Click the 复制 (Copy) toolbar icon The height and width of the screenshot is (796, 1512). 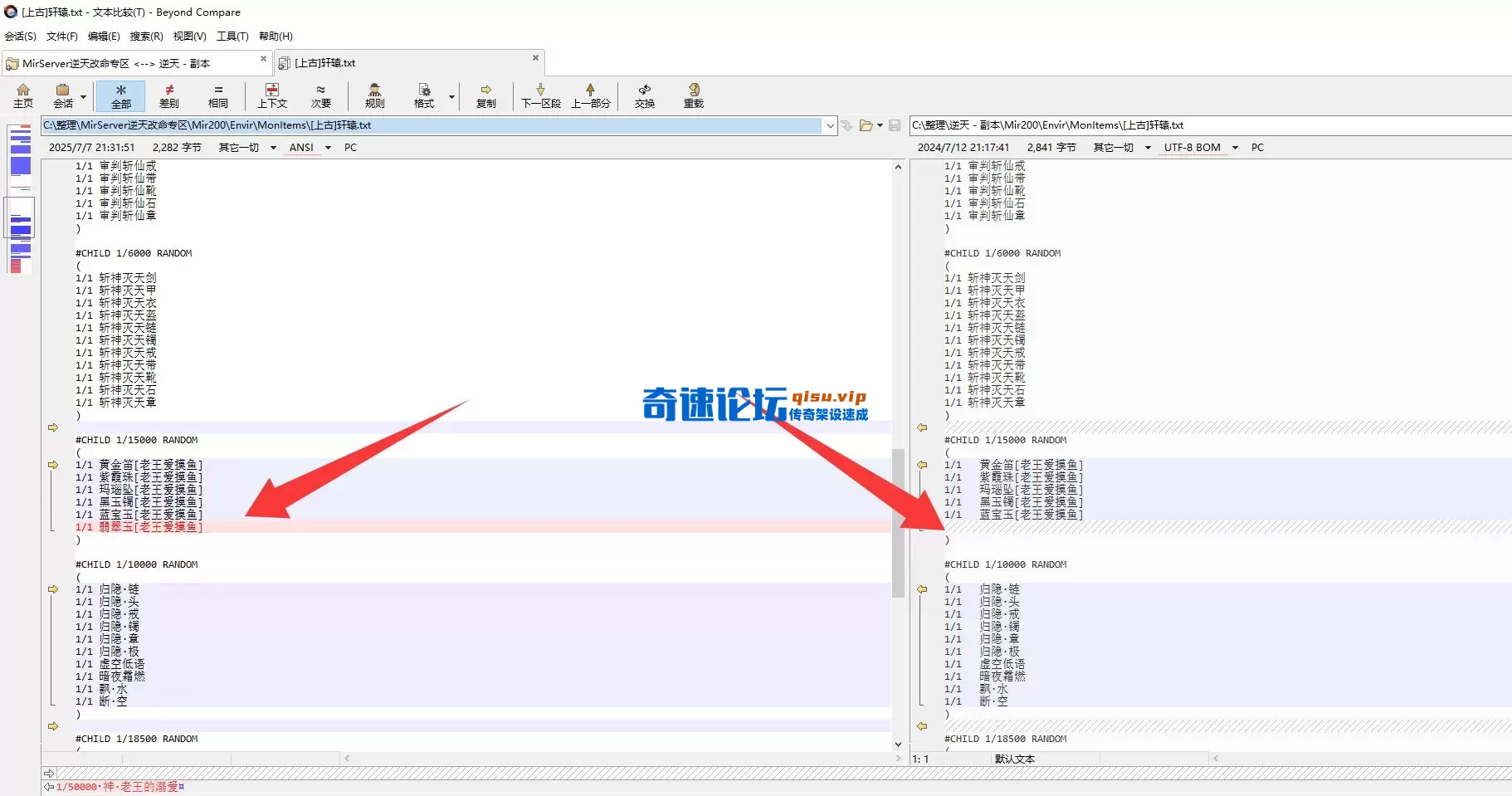(487, 95)
